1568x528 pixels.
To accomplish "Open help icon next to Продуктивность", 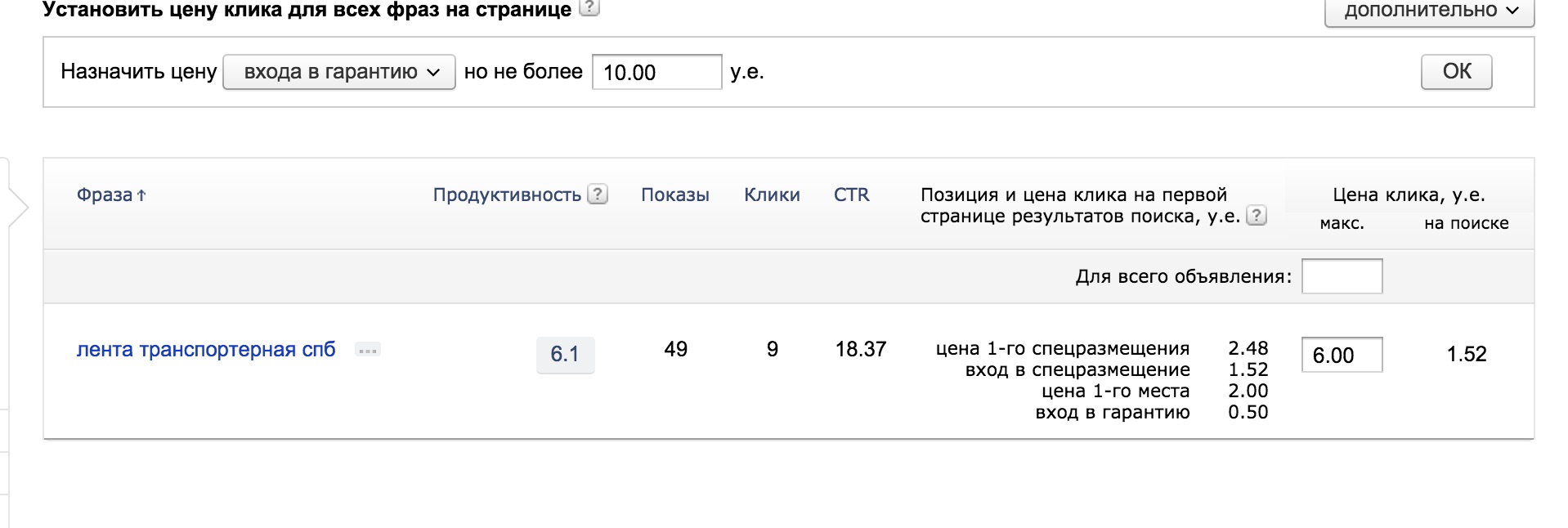I will [x=598, y=195].
